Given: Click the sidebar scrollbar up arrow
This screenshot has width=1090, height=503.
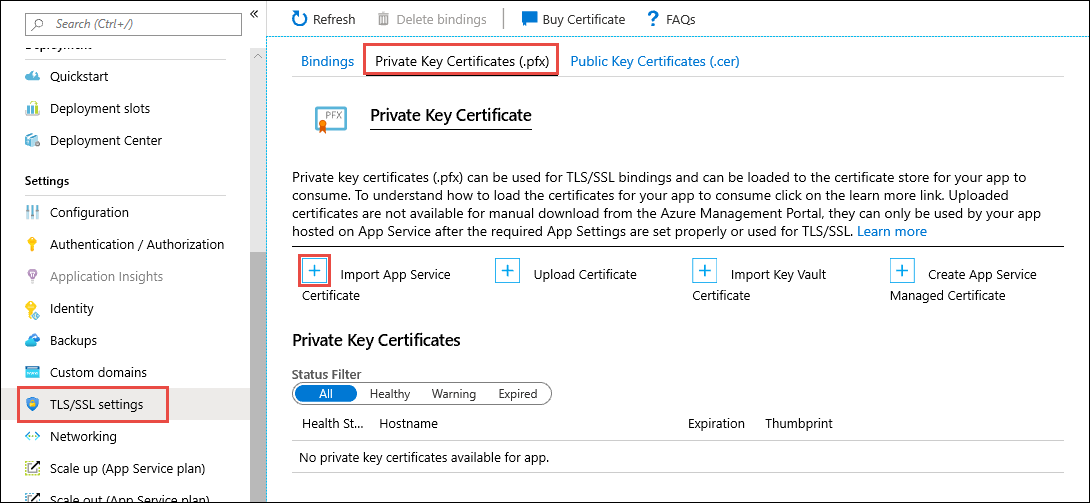Looking at the screenshot, I should 258,56.
